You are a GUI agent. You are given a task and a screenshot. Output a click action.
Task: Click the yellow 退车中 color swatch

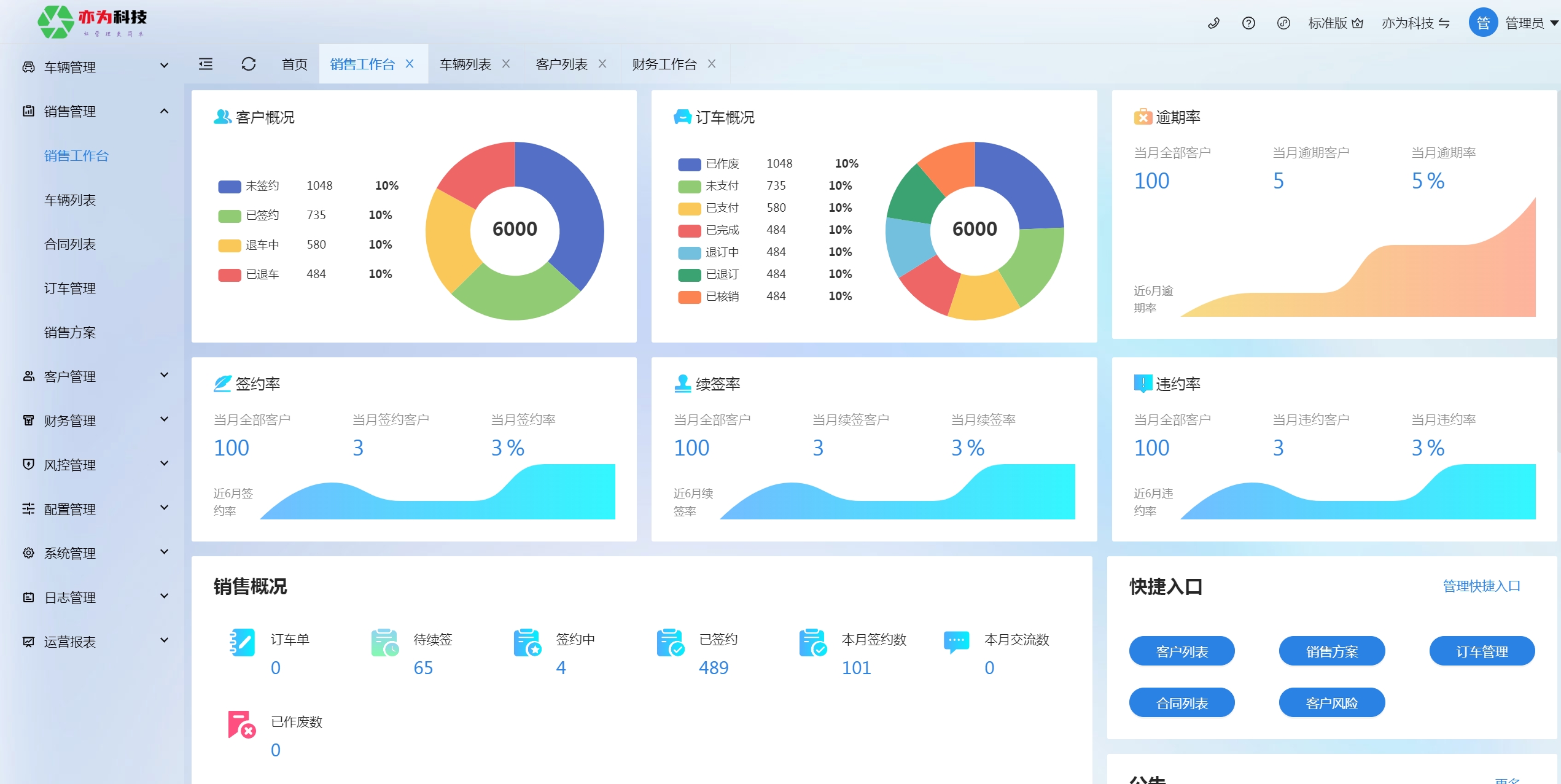pos(230,246)
